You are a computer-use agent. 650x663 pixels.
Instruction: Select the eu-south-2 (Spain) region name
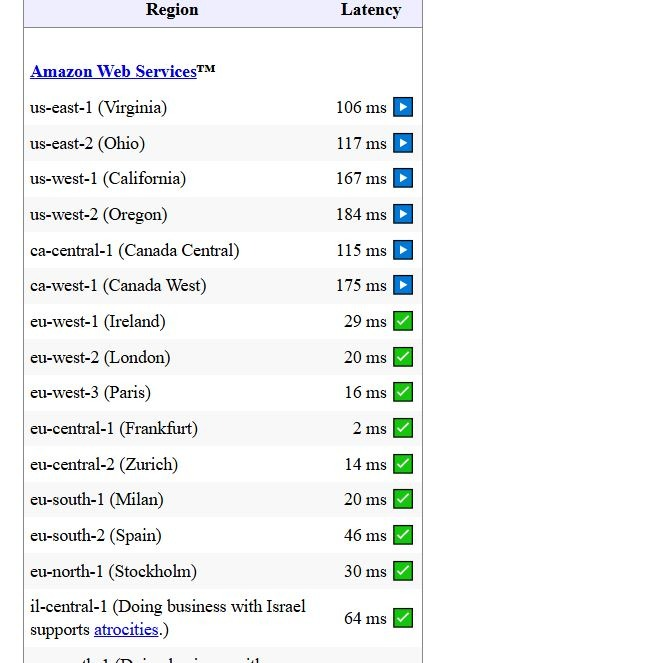click(x=96, y=535)
